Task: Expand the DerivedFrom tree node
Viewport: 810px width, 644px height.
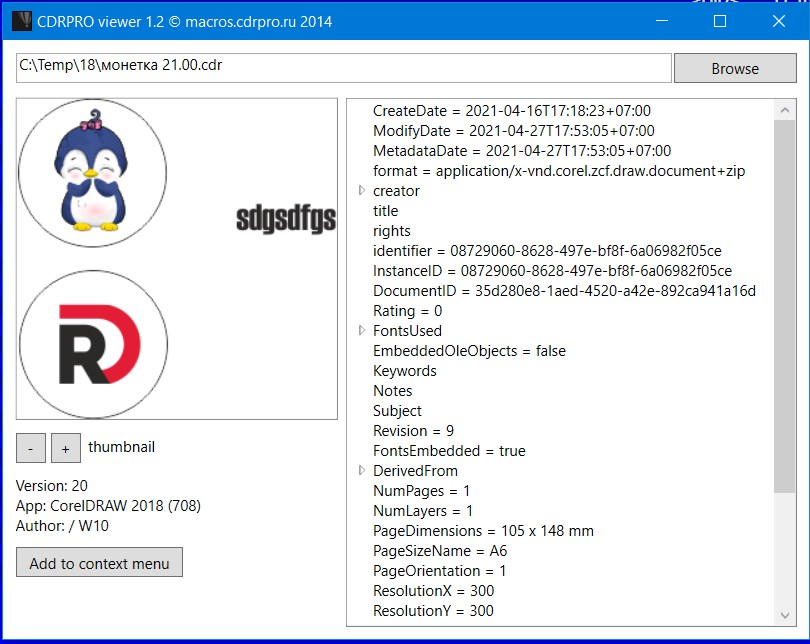Action: coord(362,470)
